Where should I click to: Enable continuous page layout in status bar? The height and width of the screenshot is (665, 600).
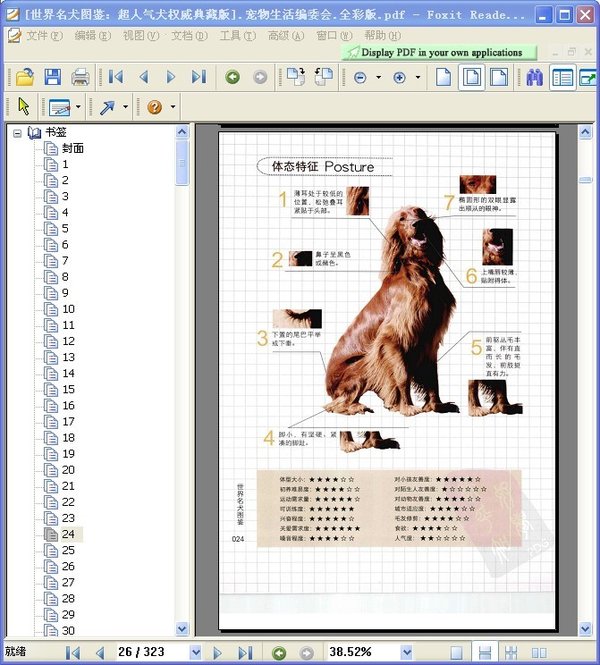(484, 653)
